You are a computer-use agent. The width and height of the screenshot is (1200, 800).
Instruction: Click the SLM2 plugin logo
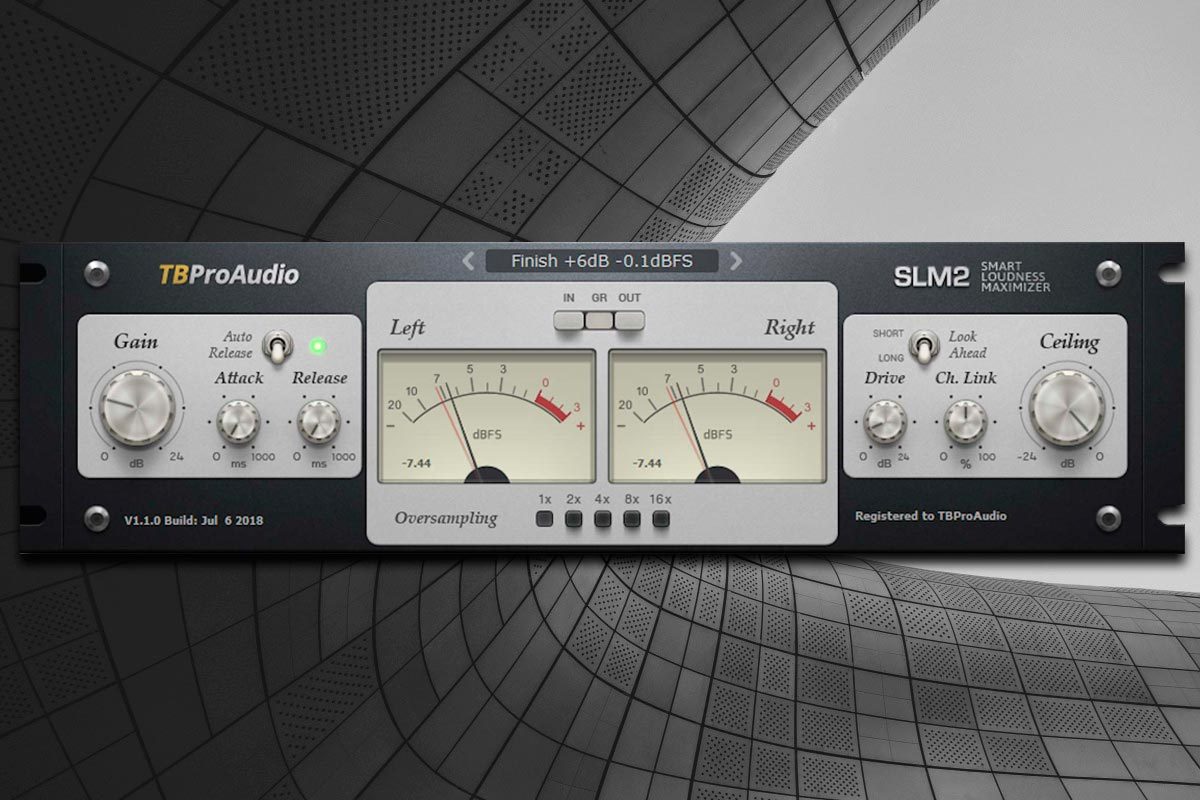[932, 277]
